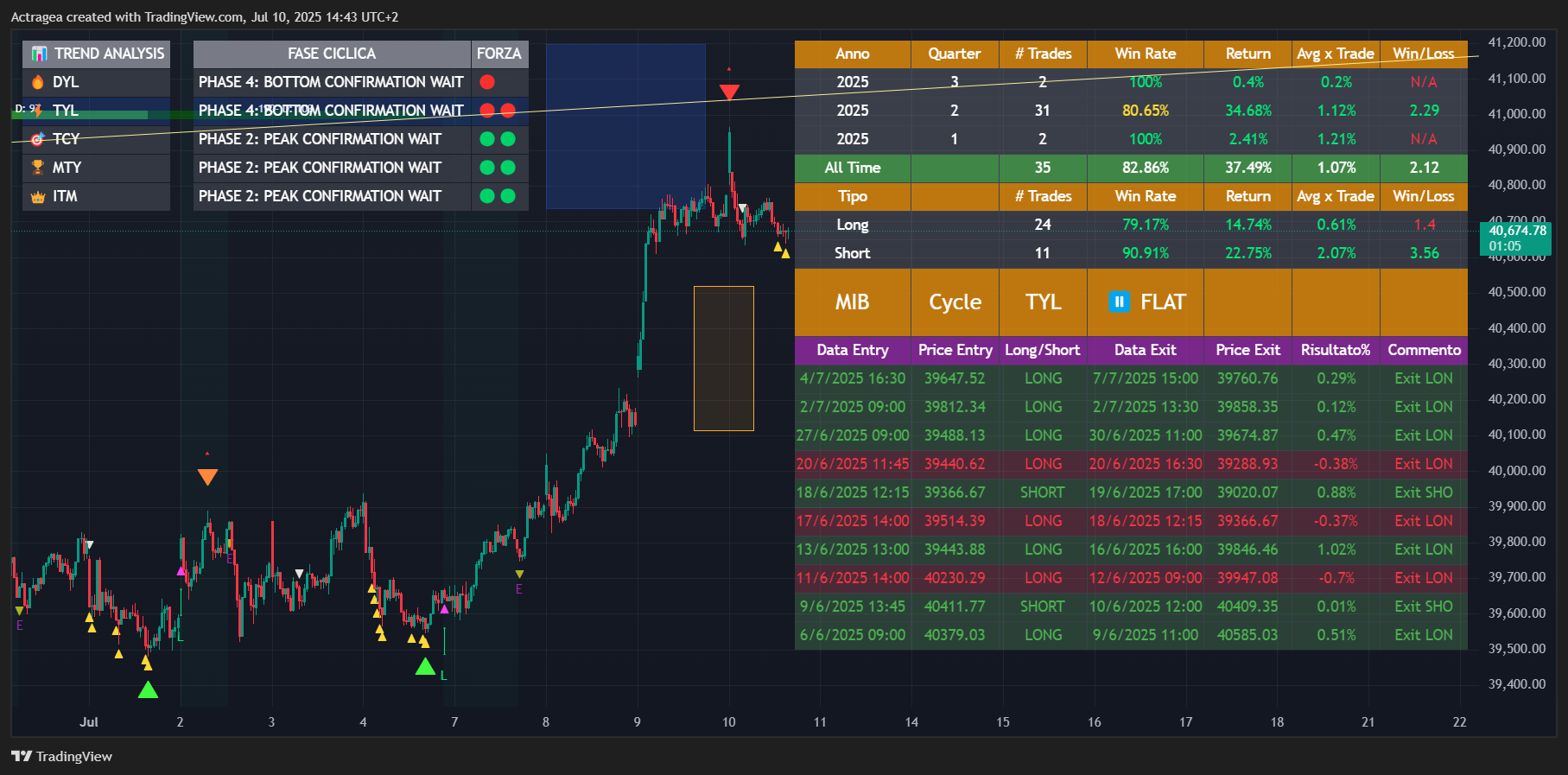Click the Long/Short column header
The width and height of the screenshot is (1568, 775).
[1043, 350]
